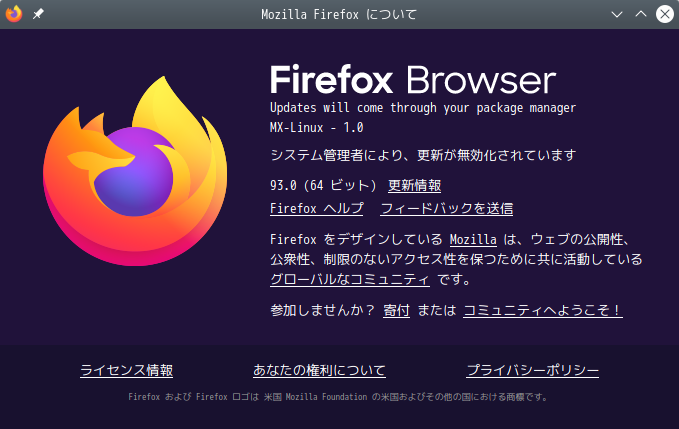This screenshot has width=679, height=429.
Task: Click the システム管理者により、更新が無効化されています message
Action: (423, 155)
